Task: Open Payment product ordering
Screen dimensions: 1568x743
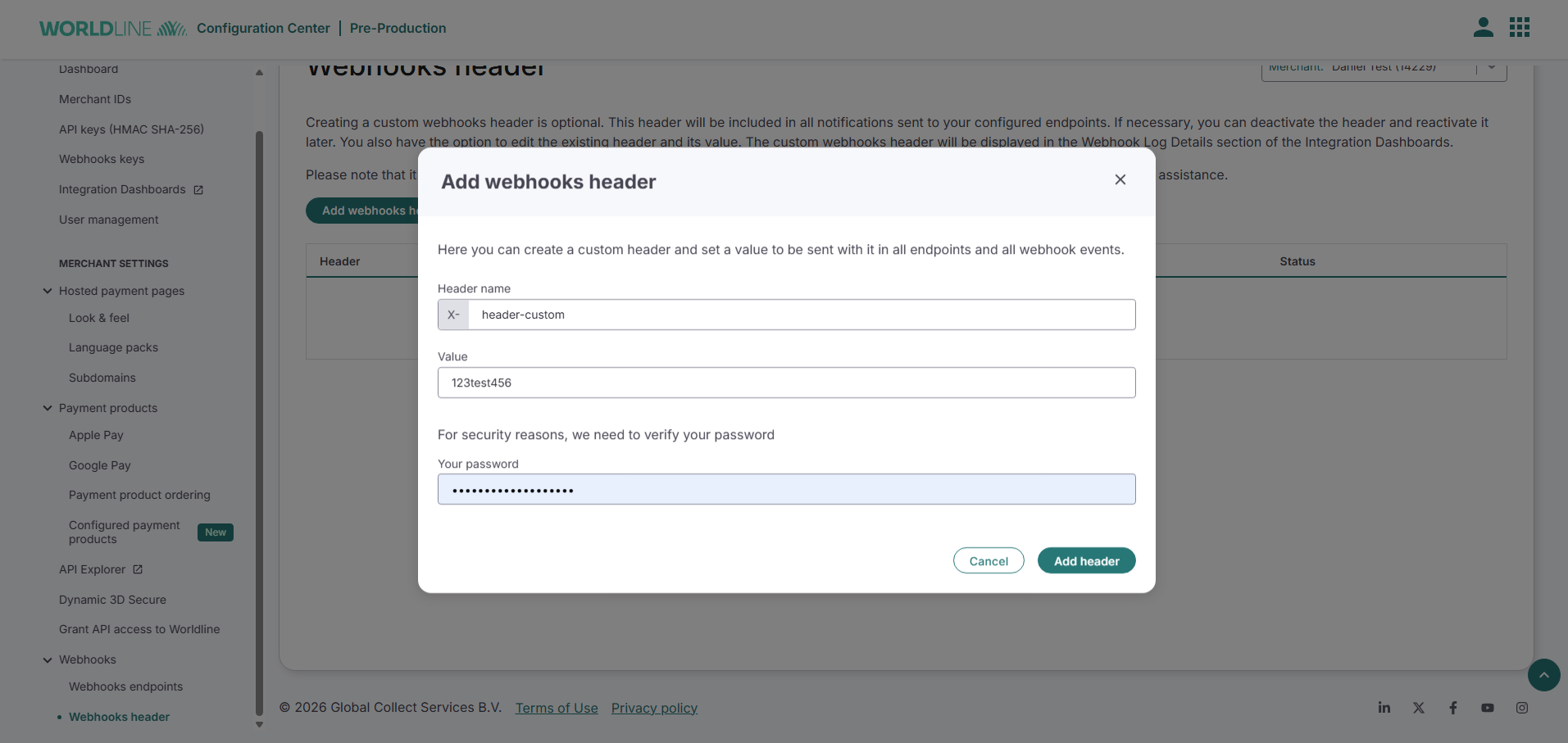Action: click(x=139, y=495)
